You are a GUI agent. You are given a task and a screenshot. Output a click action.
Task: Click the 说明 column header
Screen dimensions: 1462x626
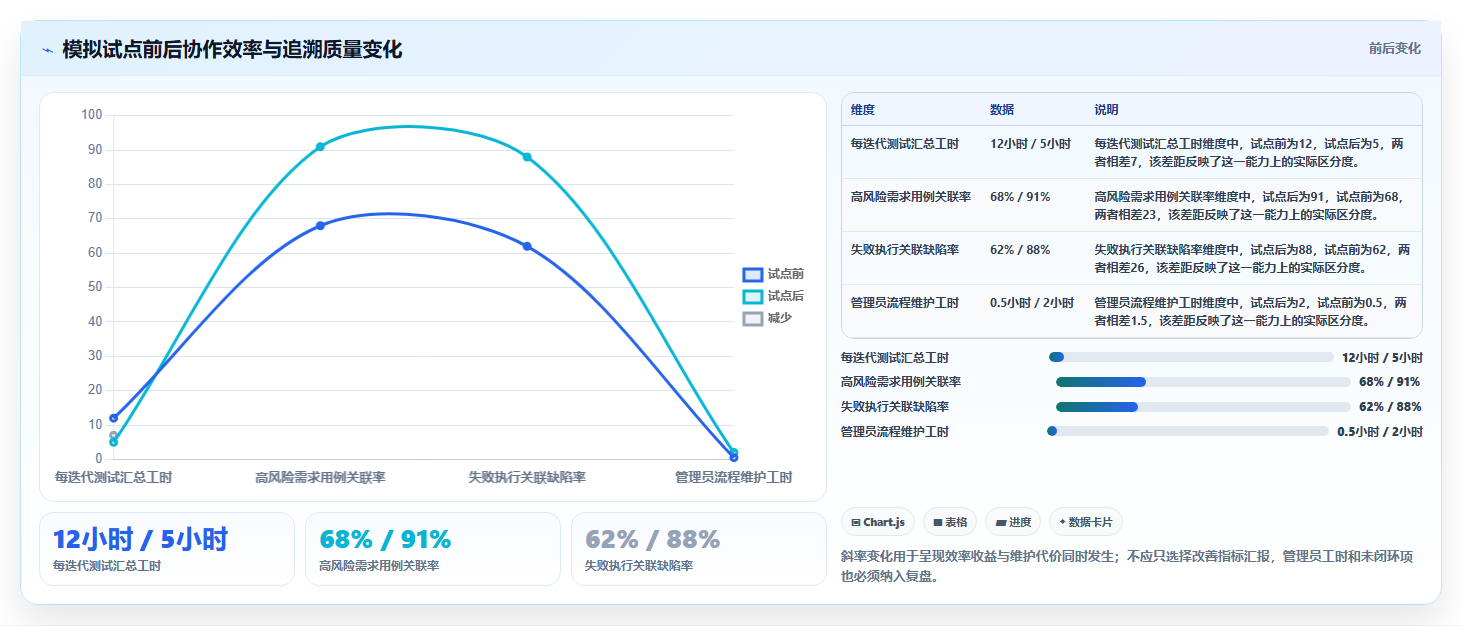pyautogui.click(x=1107, y=110)
